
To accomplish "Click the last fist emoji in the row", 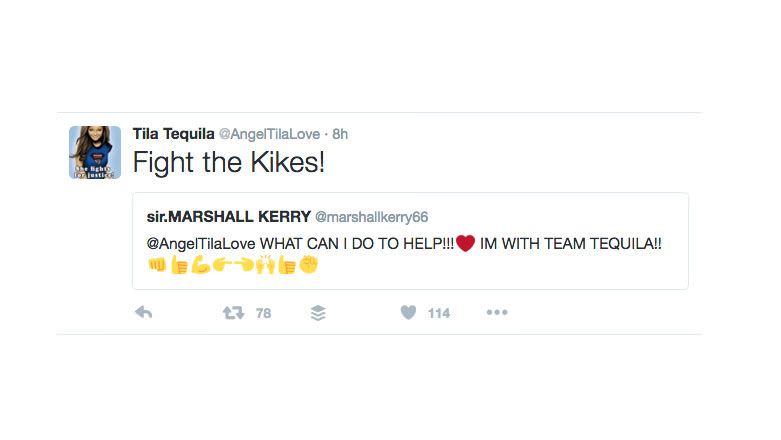I will click(309, 266).
